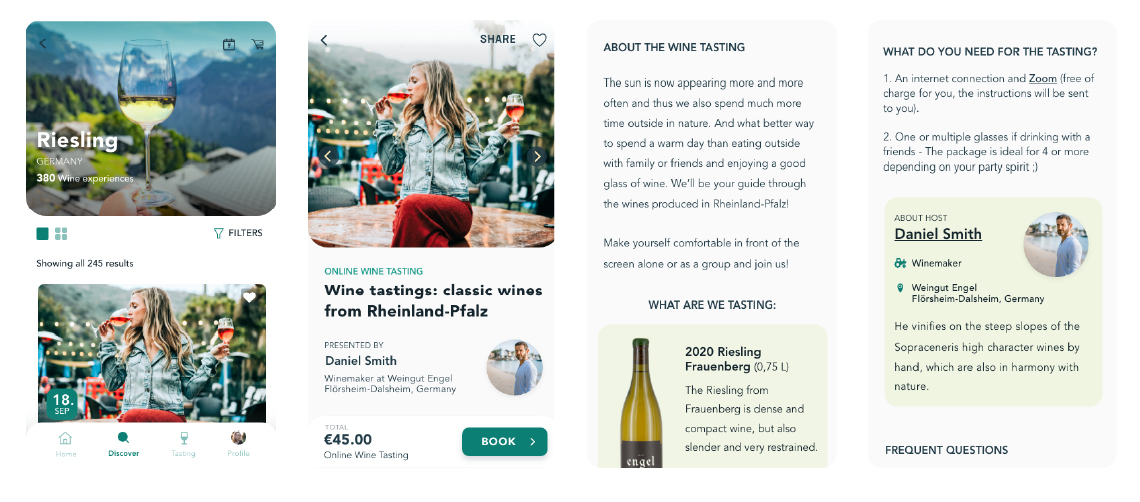Open the Daniel Smith host link
This screenshot has height=502, width=1140.
(x=938, y=234)
